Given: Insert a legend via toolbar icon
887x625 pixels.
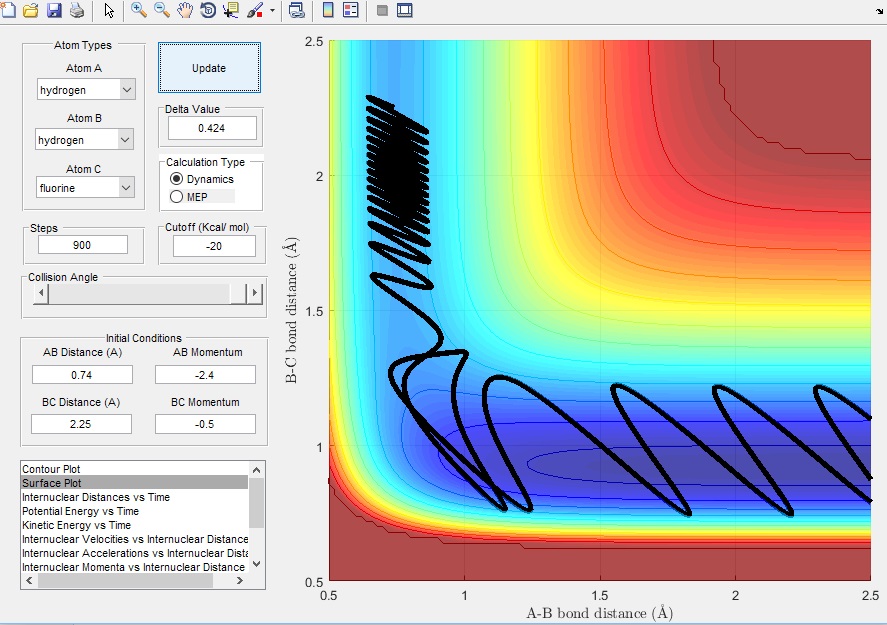Looking at the screenshot, I should point(351,10).
